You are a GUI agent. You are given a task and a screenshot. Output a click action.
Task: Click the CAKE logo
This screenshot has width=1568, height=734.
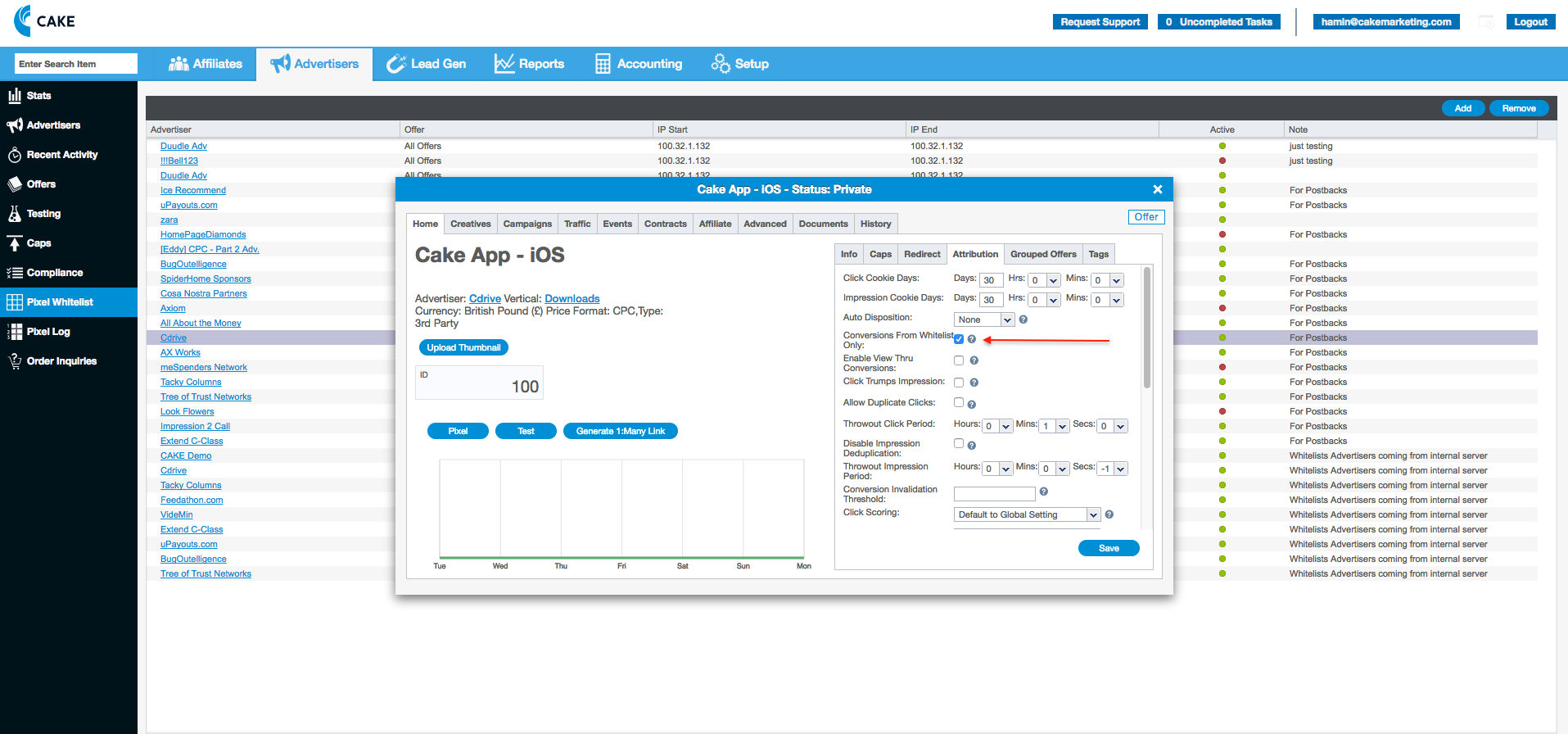[44, 21]
